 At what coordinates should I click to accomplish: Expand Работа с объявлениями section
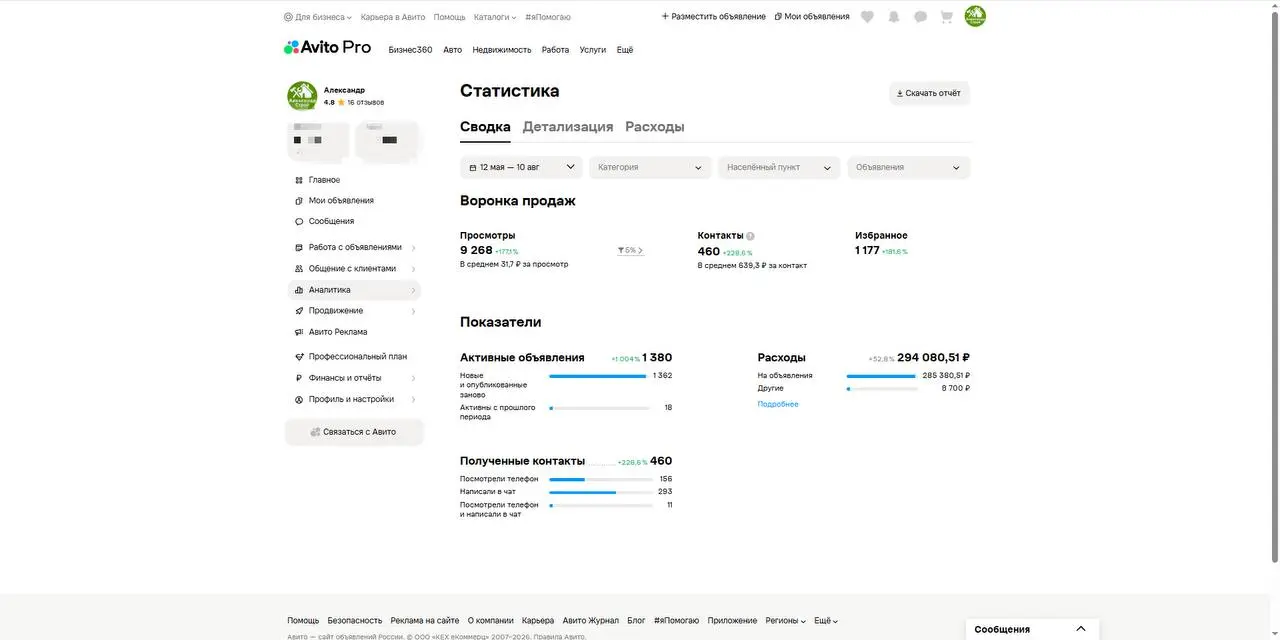(354, 247)
